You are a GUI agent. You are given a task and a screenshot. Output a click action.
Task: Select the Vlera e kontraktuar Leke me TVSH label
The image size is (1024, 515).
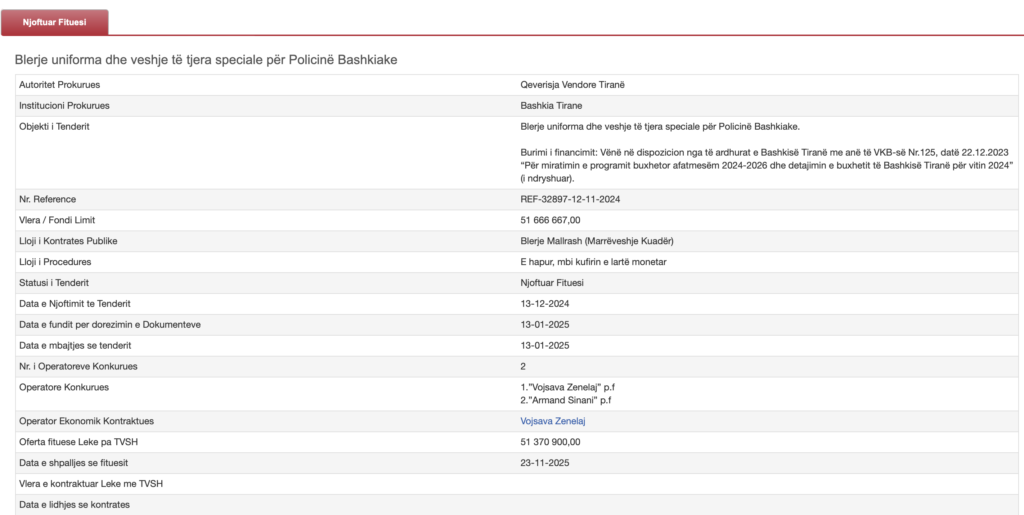tap(91, 484)
